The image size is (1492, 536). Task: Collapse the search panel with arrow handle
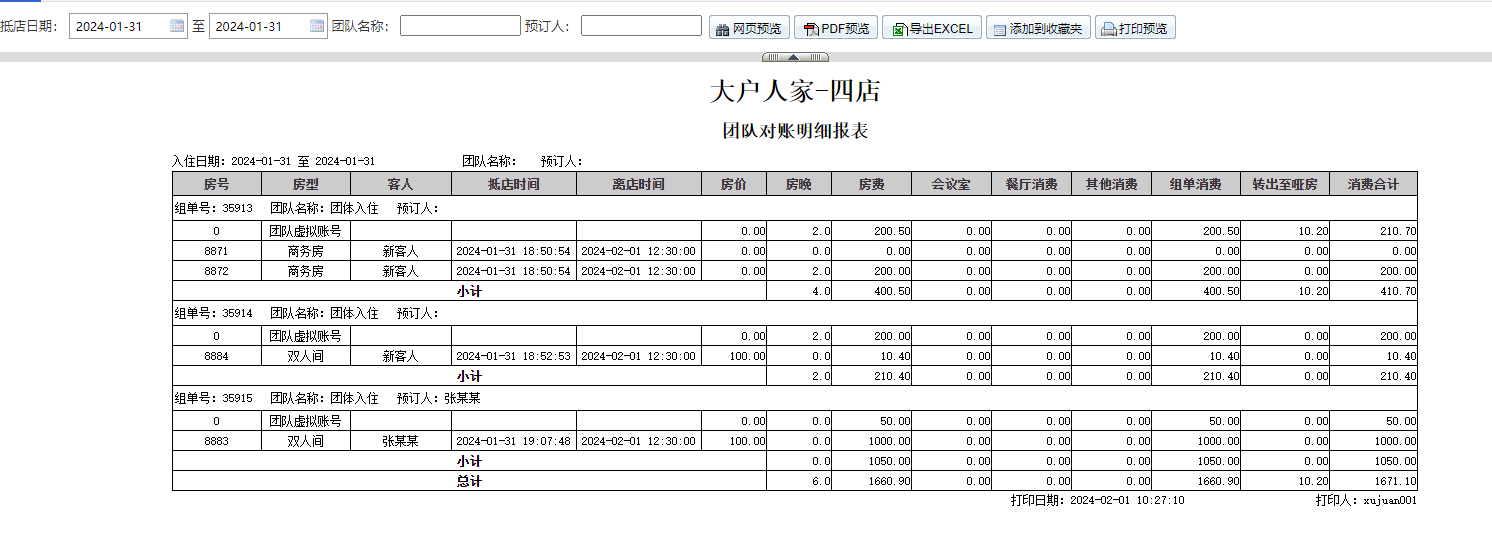click(x=795, y=57)
